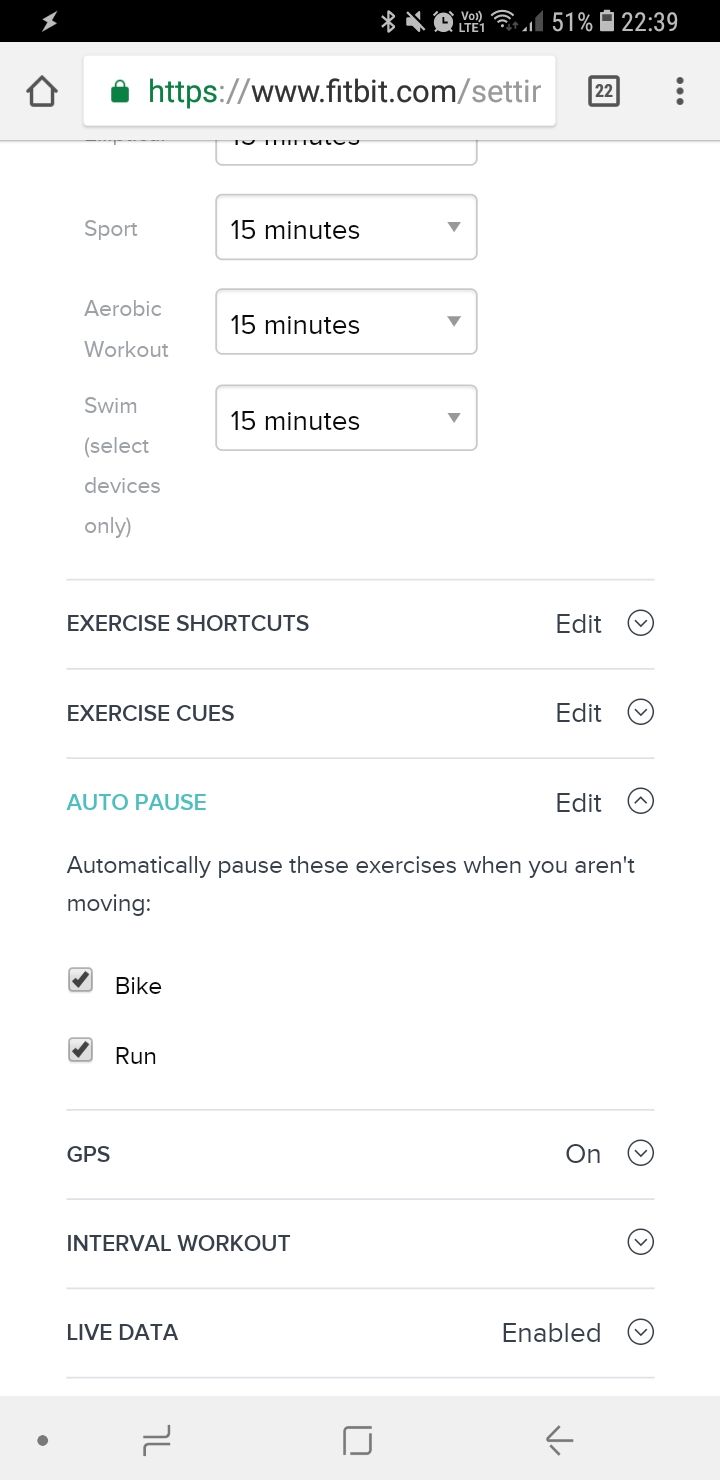Image resolution: width=720 pixels, height=1480 pixels.
Task: Tap the Android back navigation icon
Action: [558, 1440]
